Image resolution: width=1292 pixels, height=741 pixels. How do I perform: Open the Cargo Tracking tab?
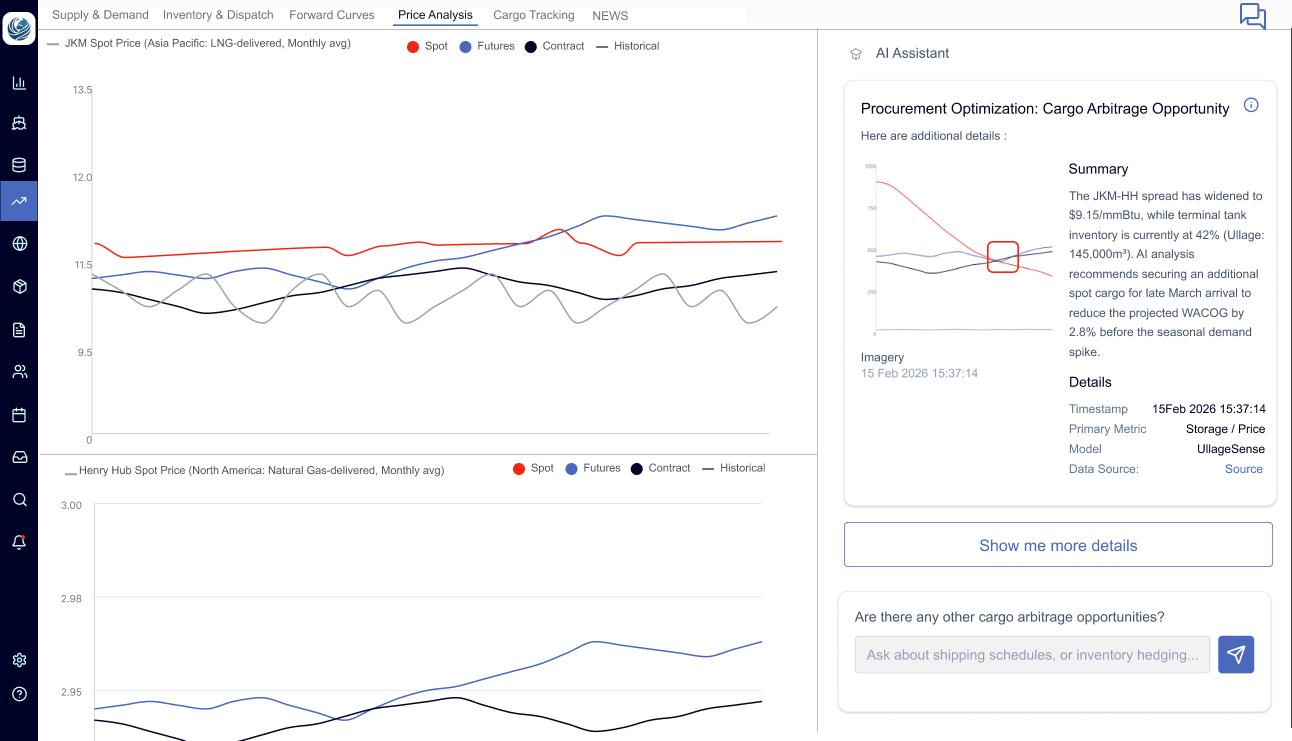click(533, 15)
